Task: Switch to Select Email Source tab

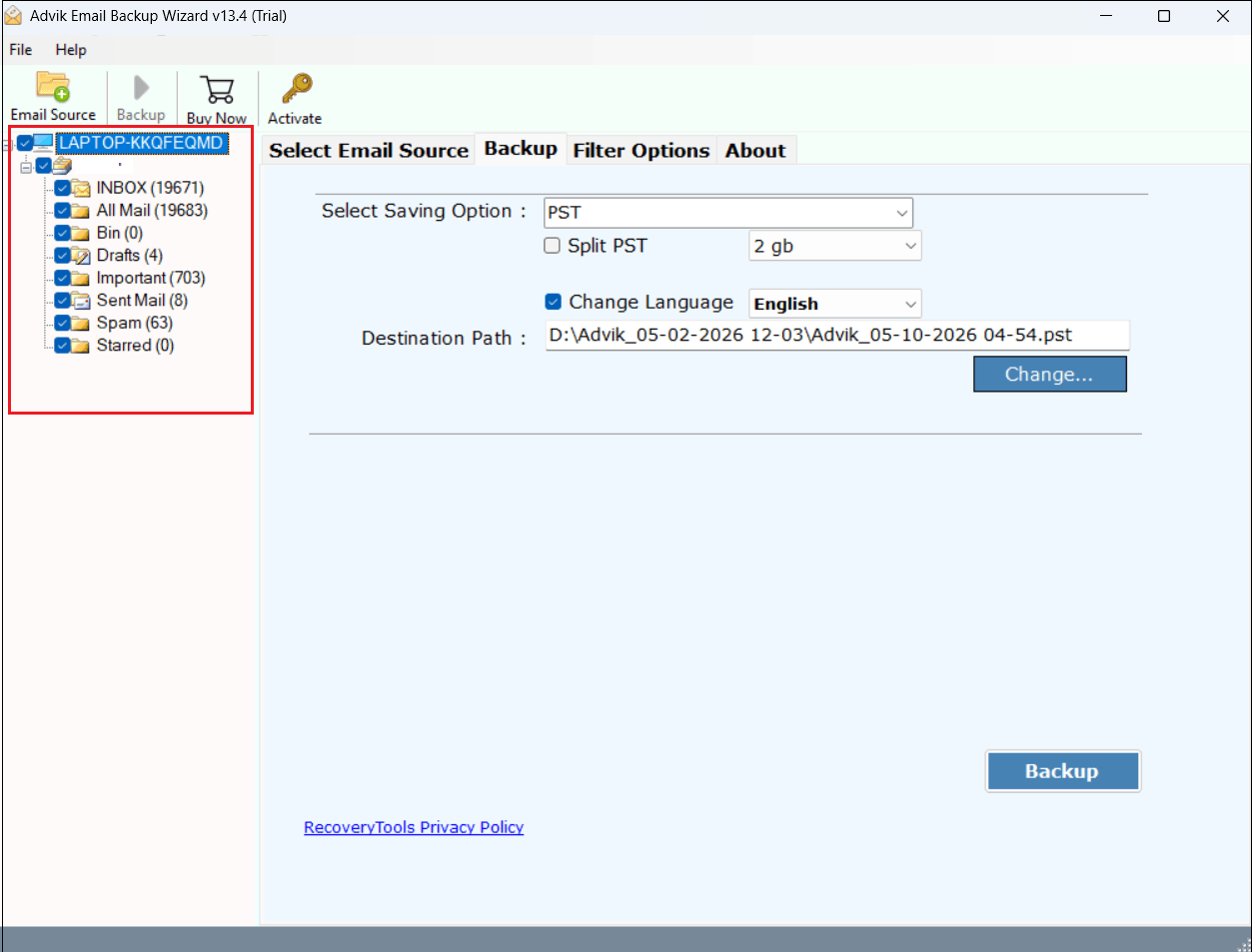Action: [x=369, y=151]
